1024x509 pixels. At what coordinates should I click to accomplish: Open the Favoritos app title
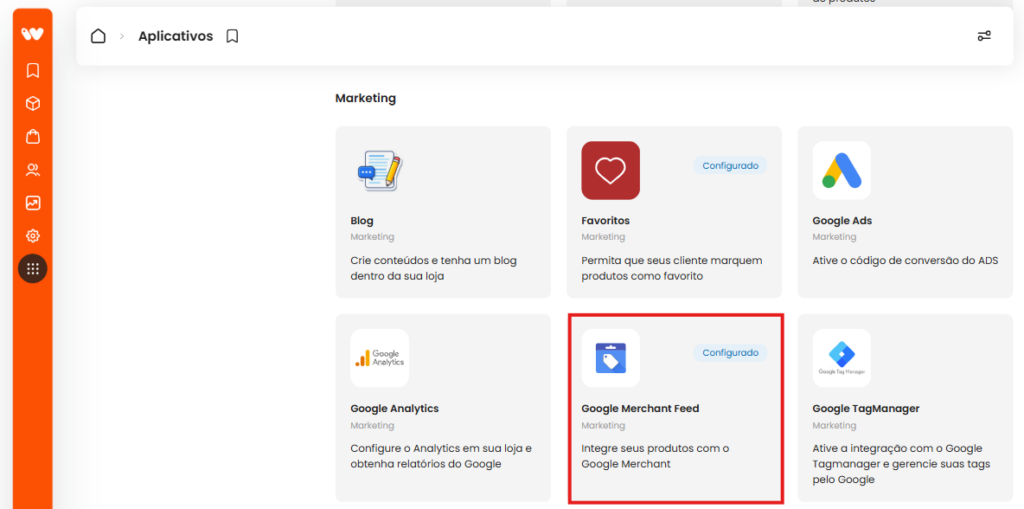(x=605, y=221)
